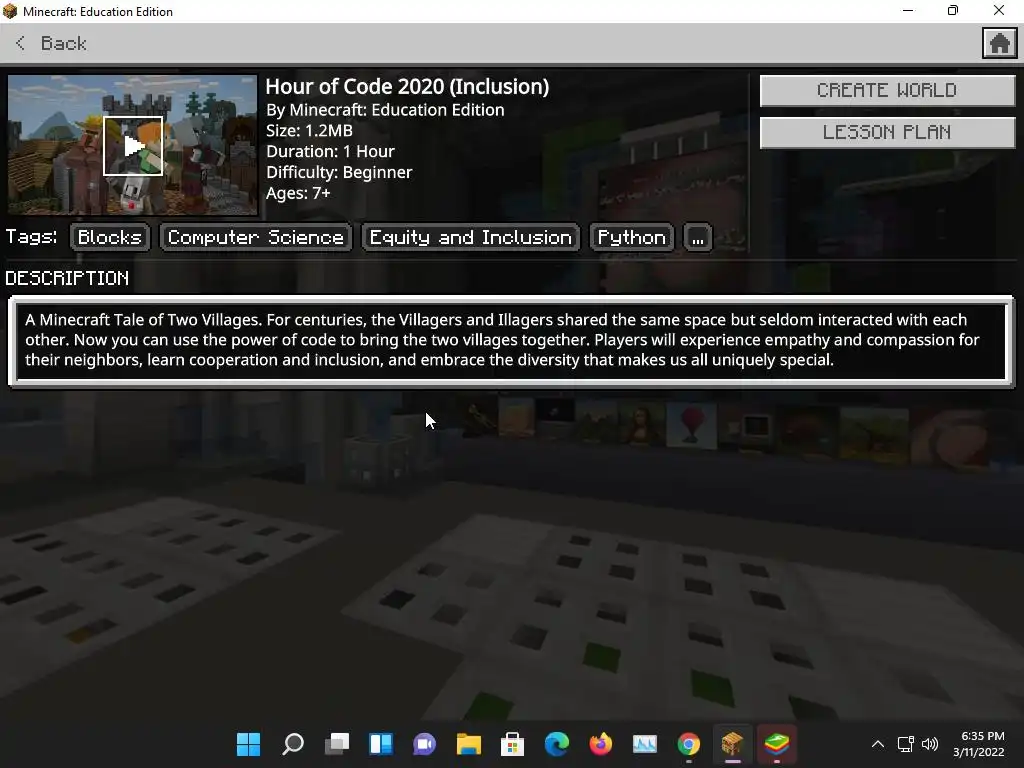
Task: Open the resource monitor chart app in taskbar
Action: click(x=645, y=744)
